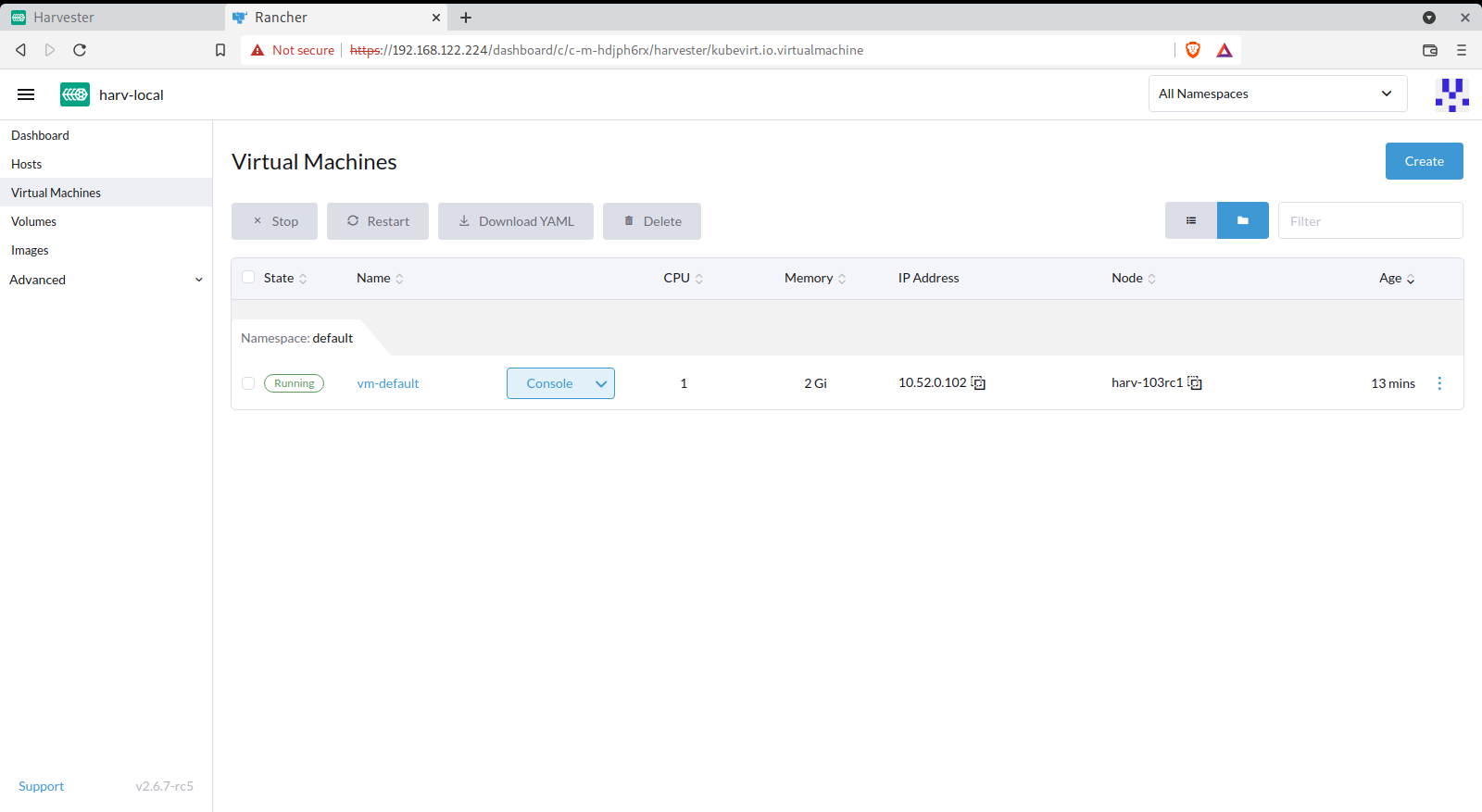Click the 13 mins age value
This screenshot has height=812, width=1482.
click(x=1393, y=383)
